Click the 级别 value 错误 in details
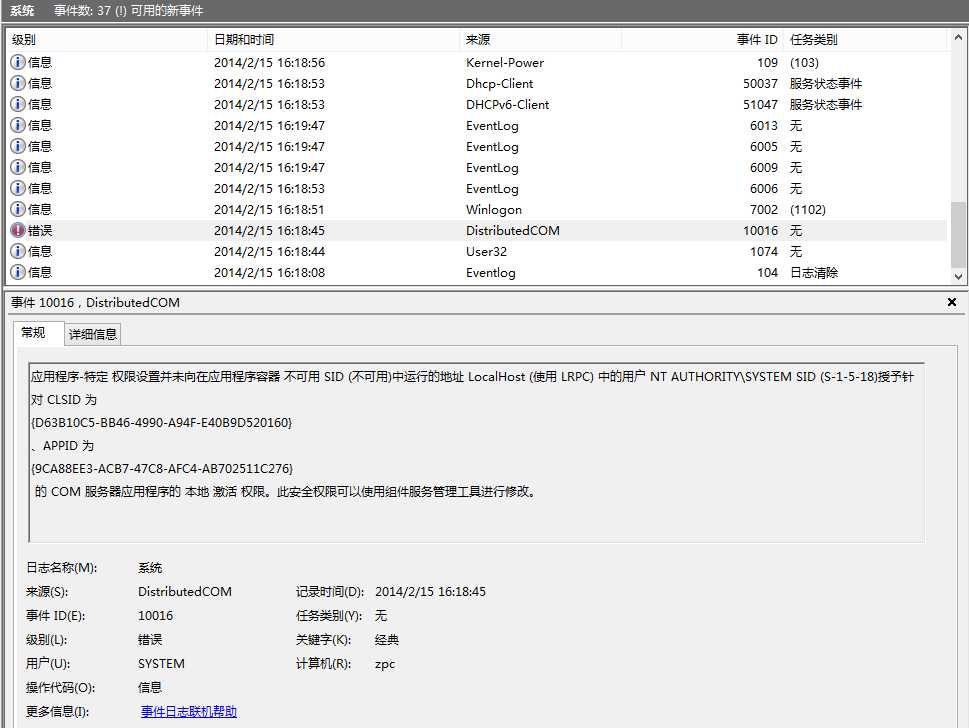The image size is (969, 728). (x=150, y=640)
